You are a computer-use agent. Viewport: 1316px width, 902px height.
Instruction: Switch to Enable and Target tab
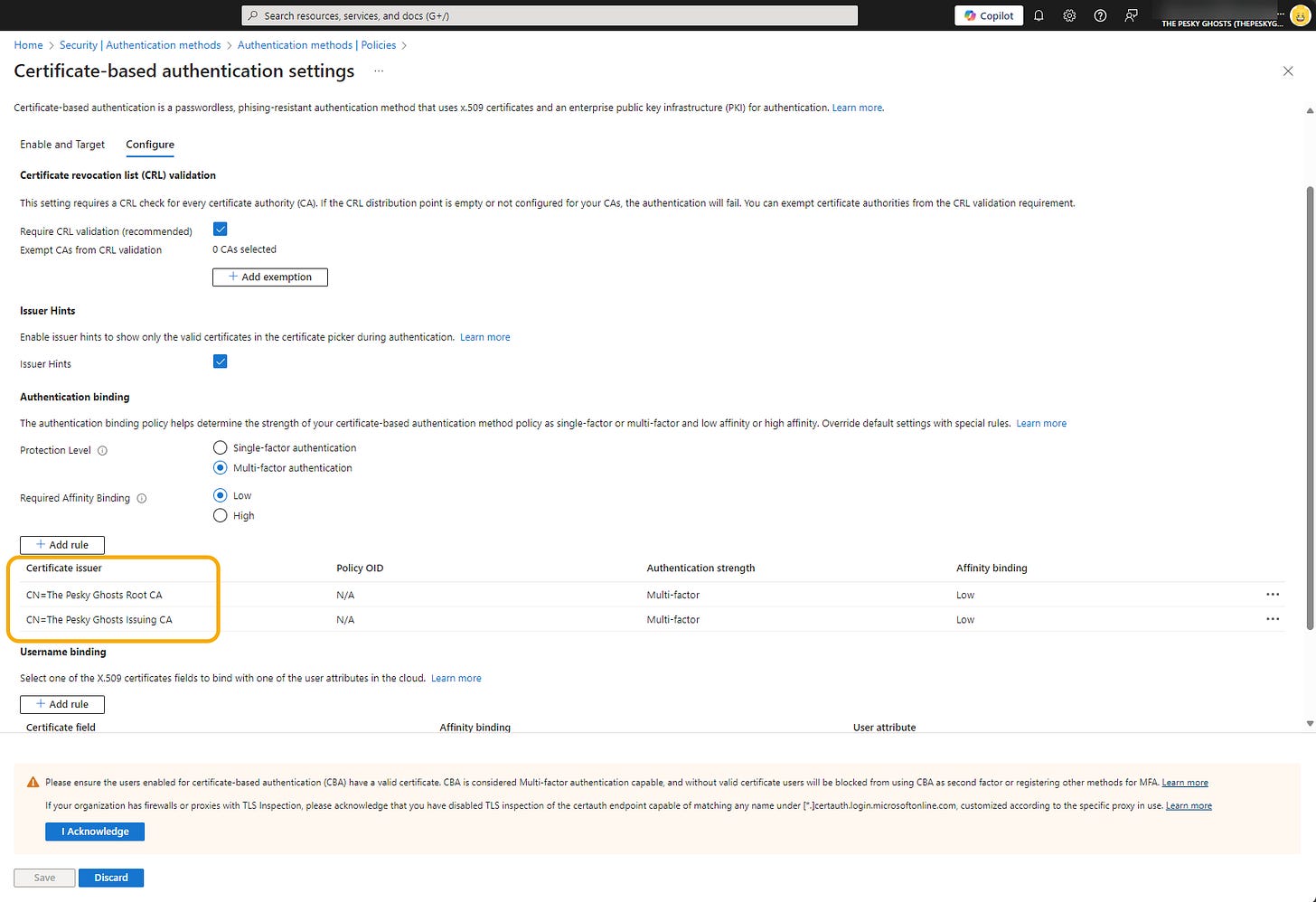62,145
